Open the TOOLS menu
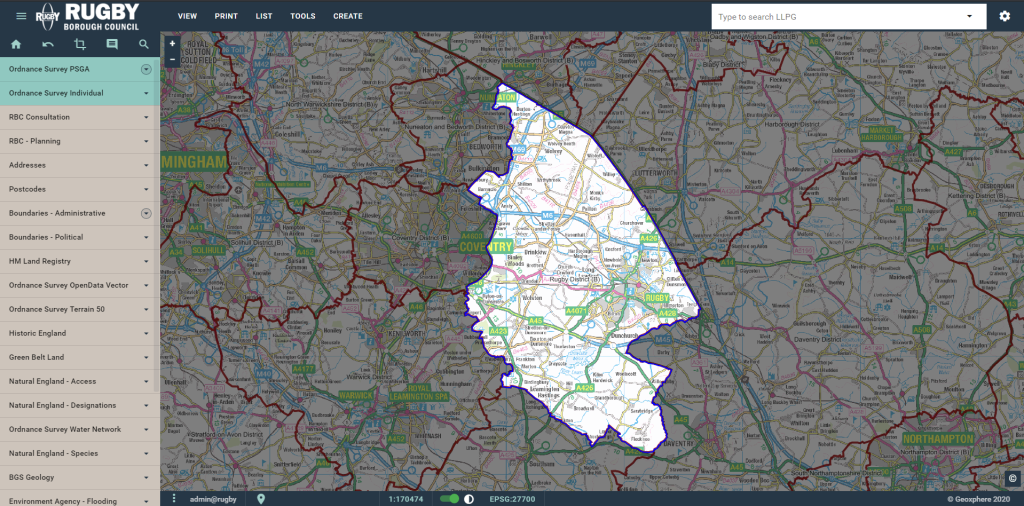The height and width of the screenshot is (506, 1024). (303, 16)
